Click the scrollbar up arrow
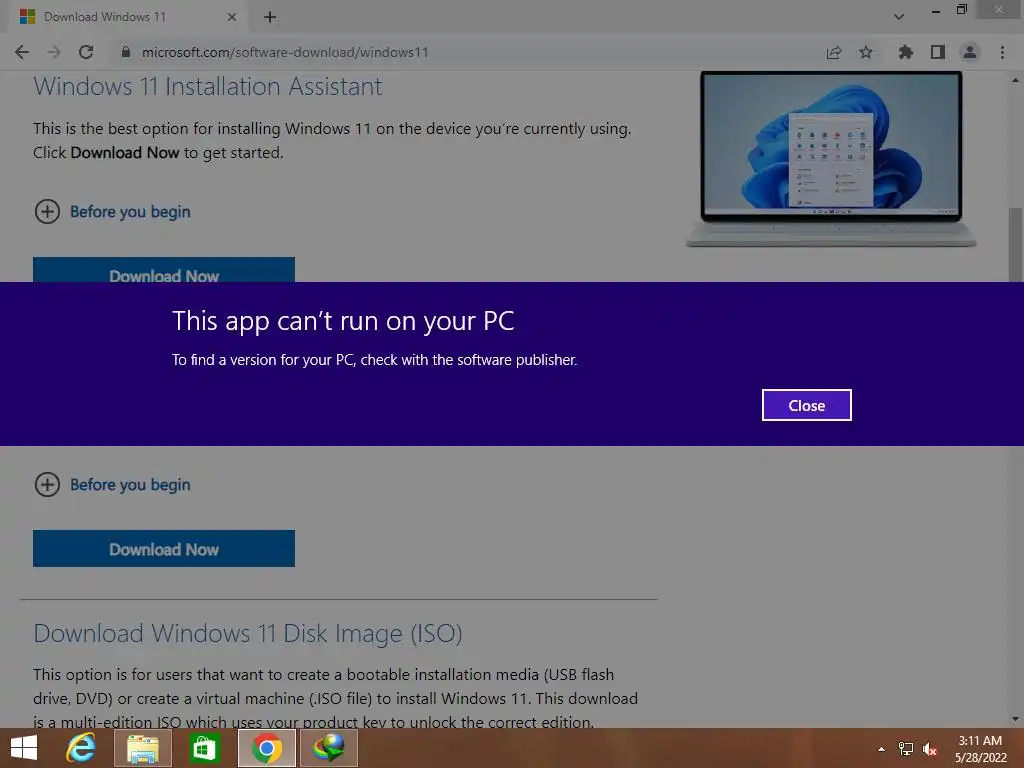The image size is (1024, 768). click(x=1016, y=80)
